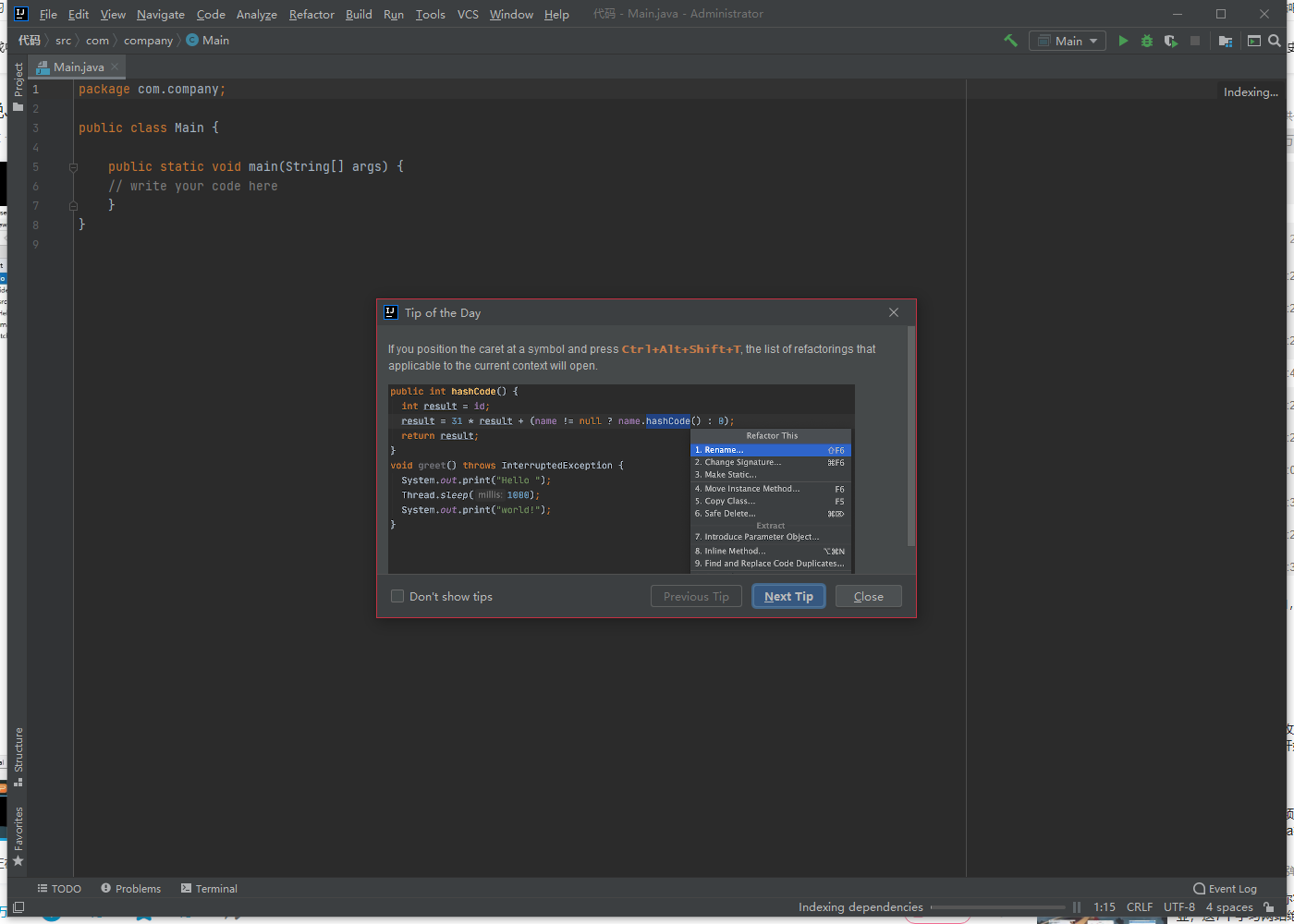Check the "Don't show tips" checkbox
The height and width of the screenshot is (924, 1294).
pyautogui.click(x=397, y=597)
